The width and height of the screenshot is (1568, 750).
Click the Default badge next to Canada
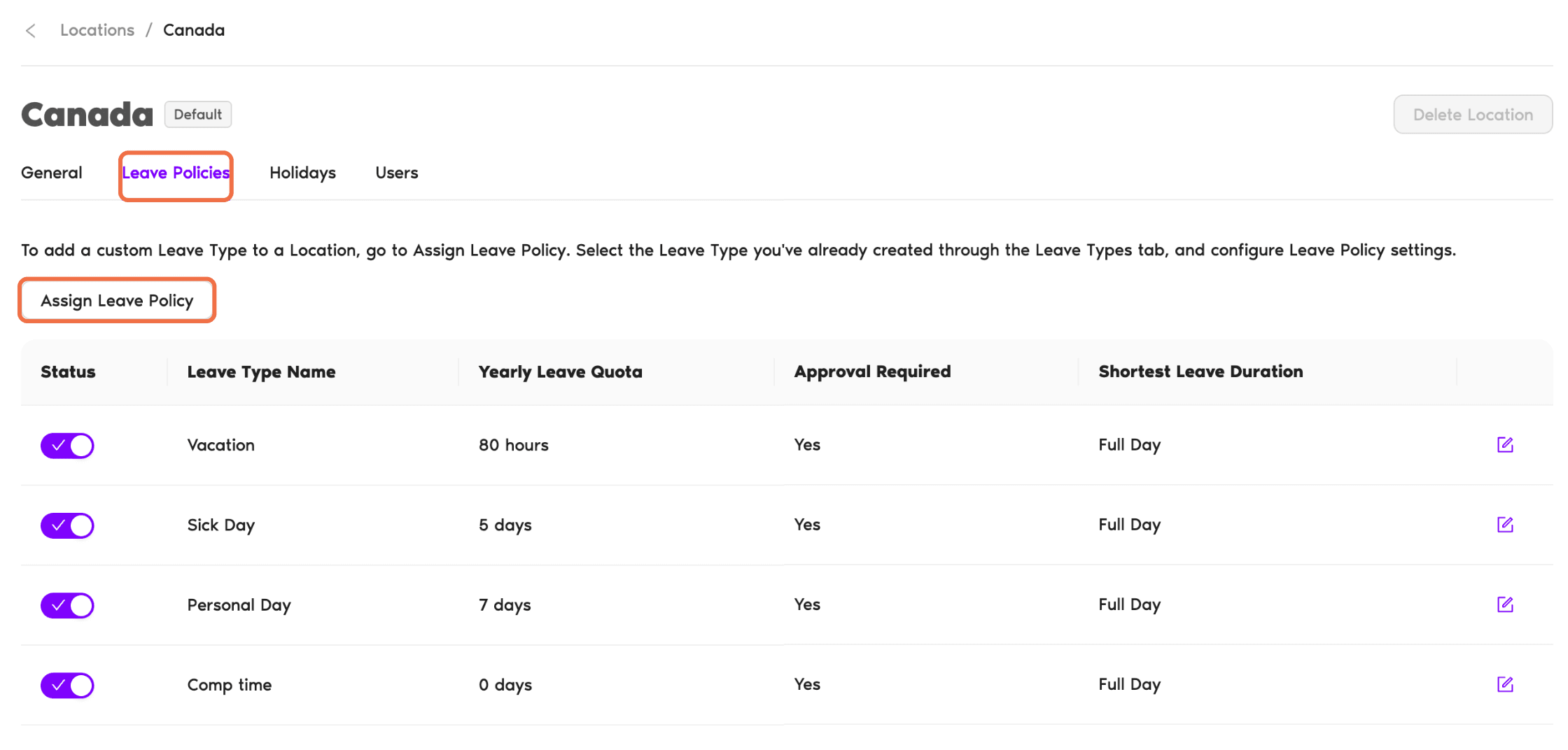pyautogui.click(x=198, y=115)
